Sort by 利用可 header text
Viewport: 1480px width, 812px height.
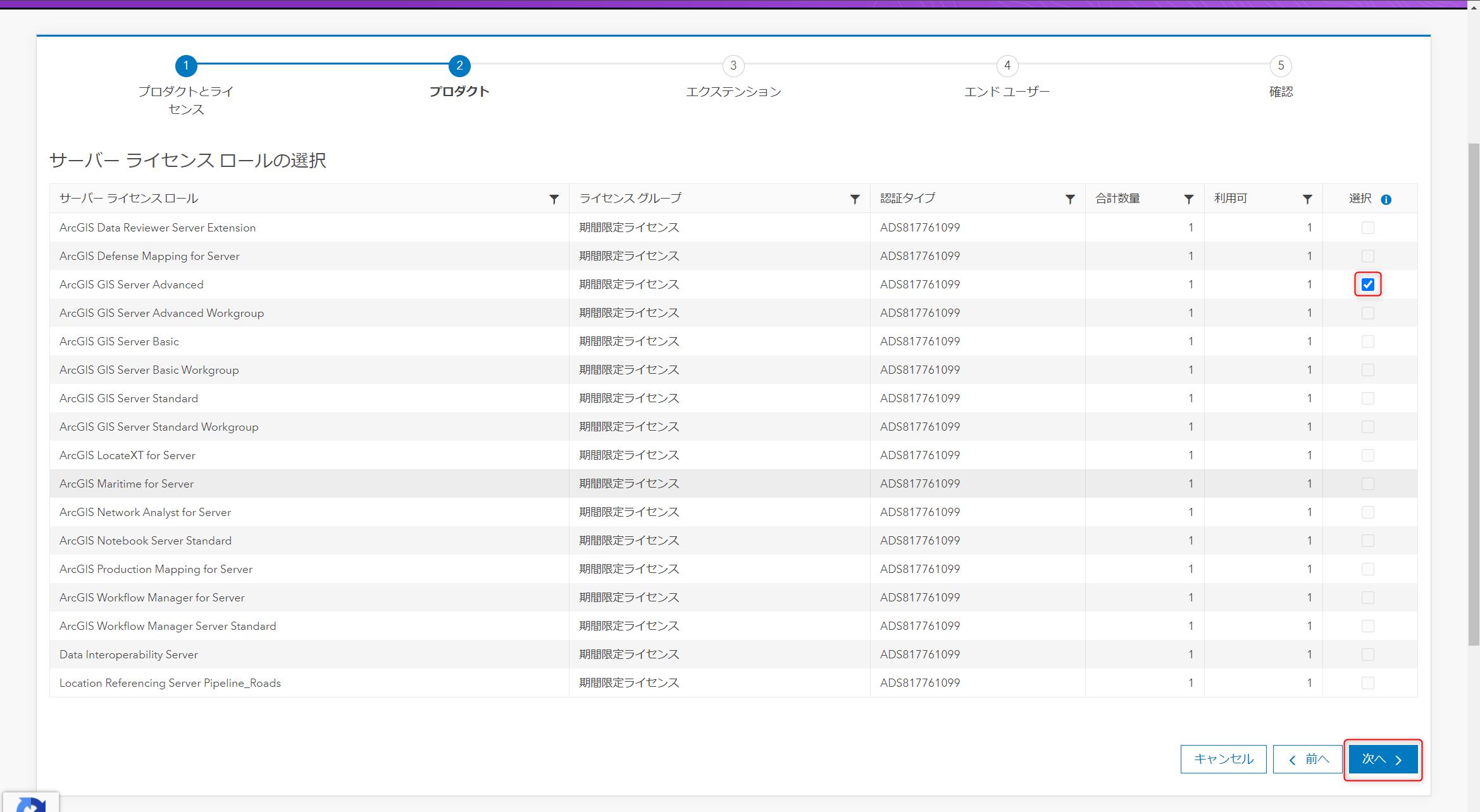click(1231, 199)
